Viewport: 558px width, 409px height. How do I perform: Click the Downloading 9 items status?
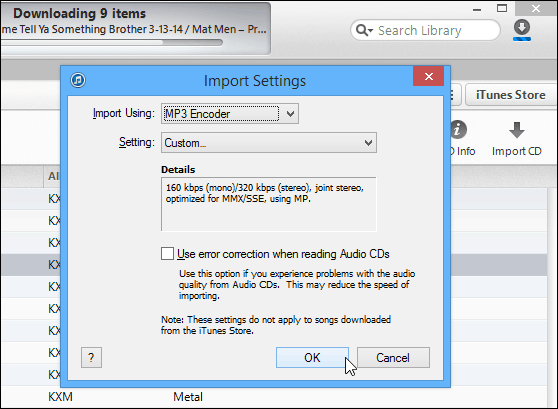click(x=80, y=14)
